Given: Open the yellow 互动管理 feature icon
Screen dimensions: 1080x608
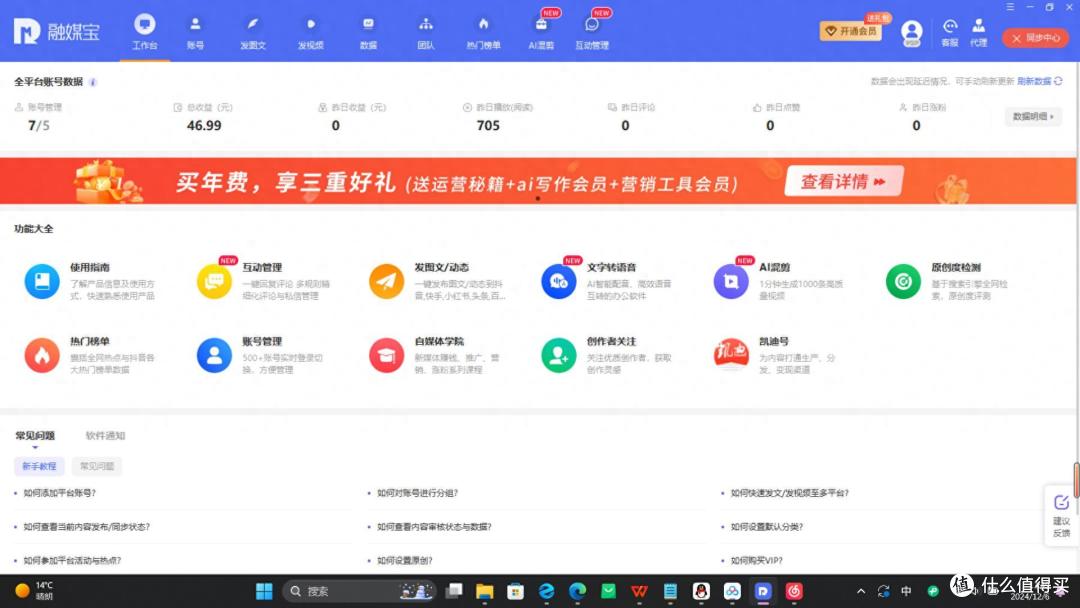Looking at the screenshot, I should pyautogui.click(x=214, y=281).
